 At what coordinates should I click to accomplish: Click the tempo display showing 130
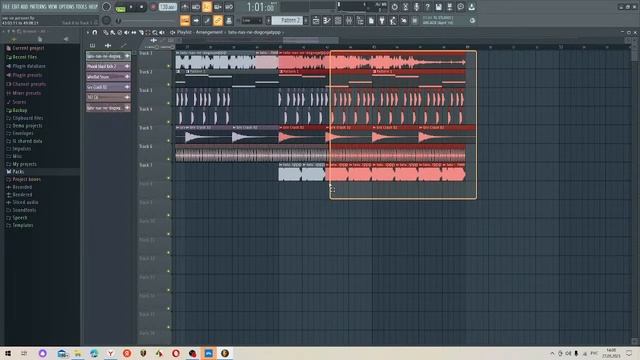point(167,7)
